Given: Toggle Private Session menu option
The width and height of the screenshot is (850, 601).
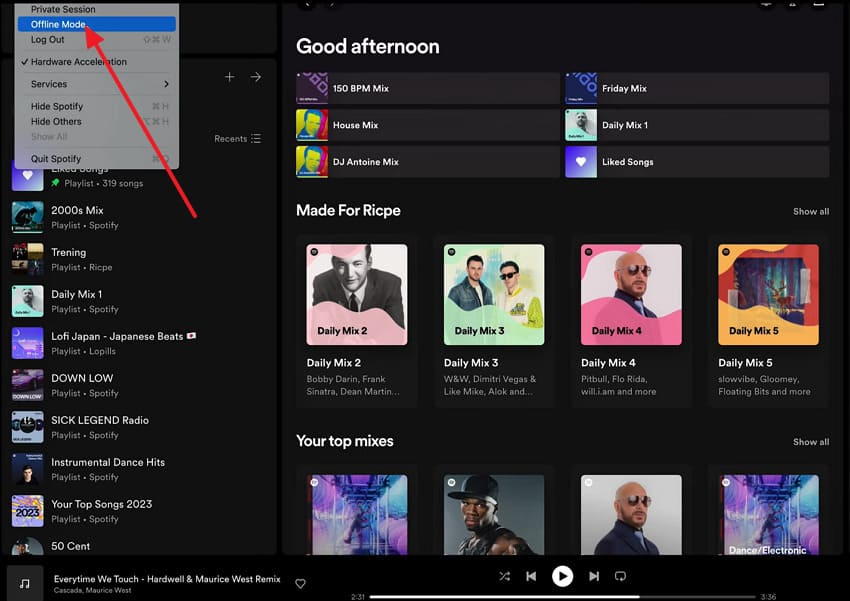Looking at the screenshot, I should (96, 9).
